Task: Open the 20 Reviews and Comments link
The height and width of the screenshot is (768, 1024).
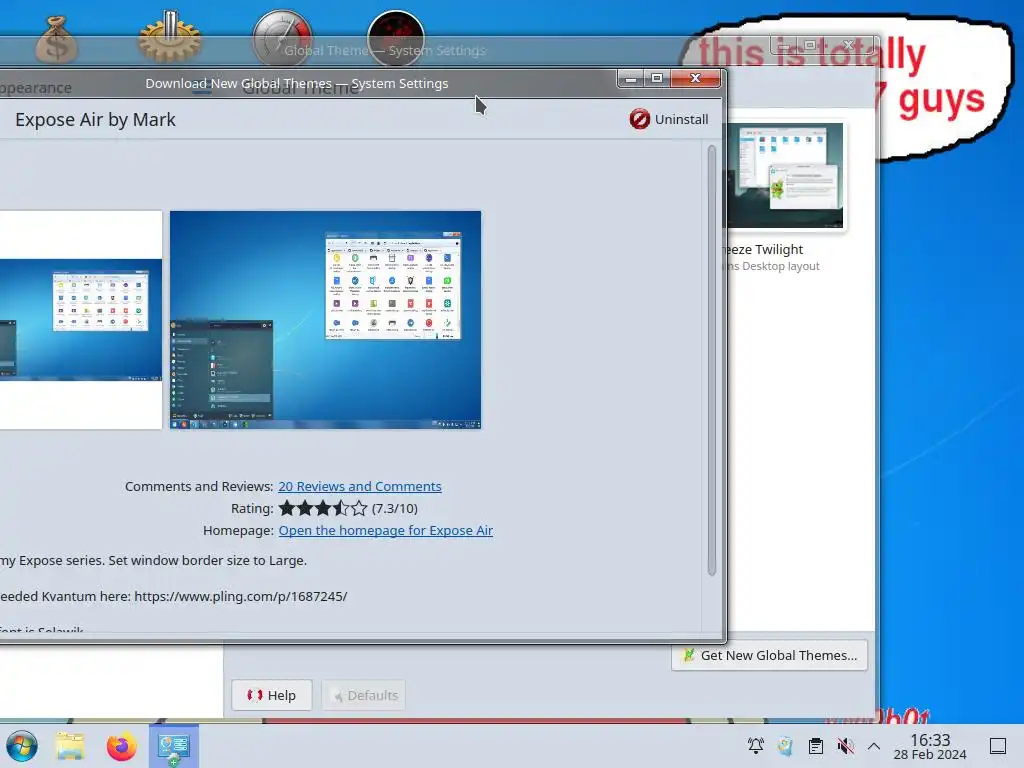Action: click(360, 487)
